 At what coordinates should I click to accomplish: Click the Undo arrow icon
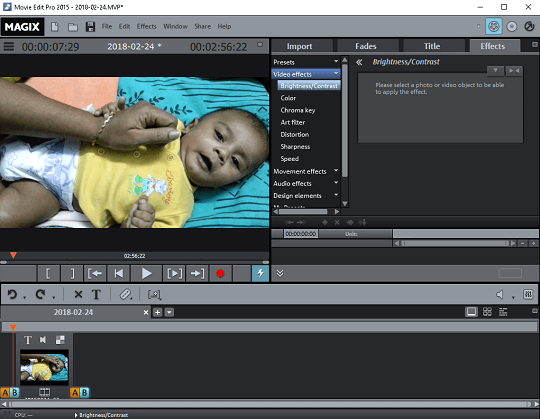tap(12, 294)
